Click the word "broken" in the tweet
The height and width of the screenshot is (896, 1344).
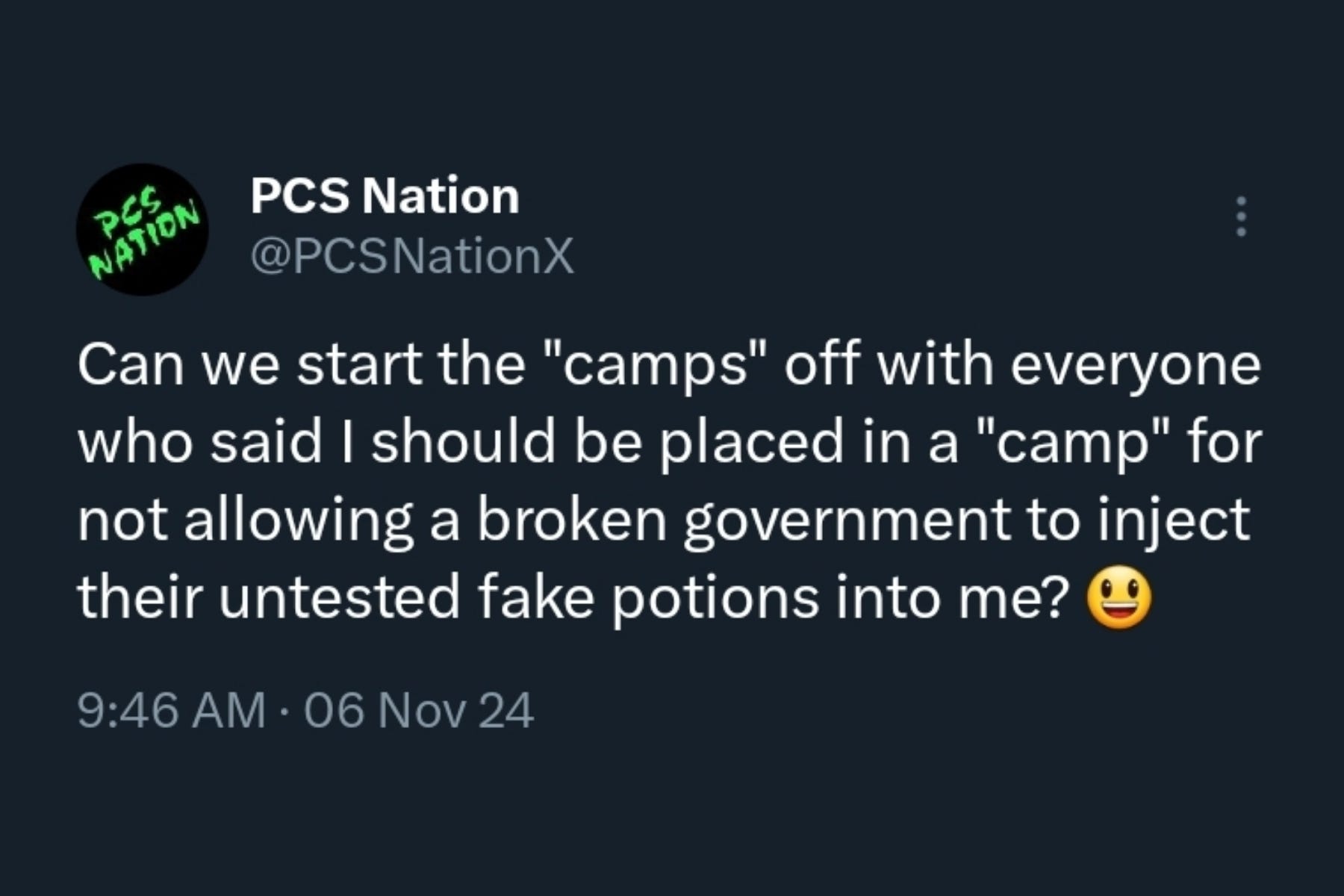pyautogui.click(x=571, y=519)
